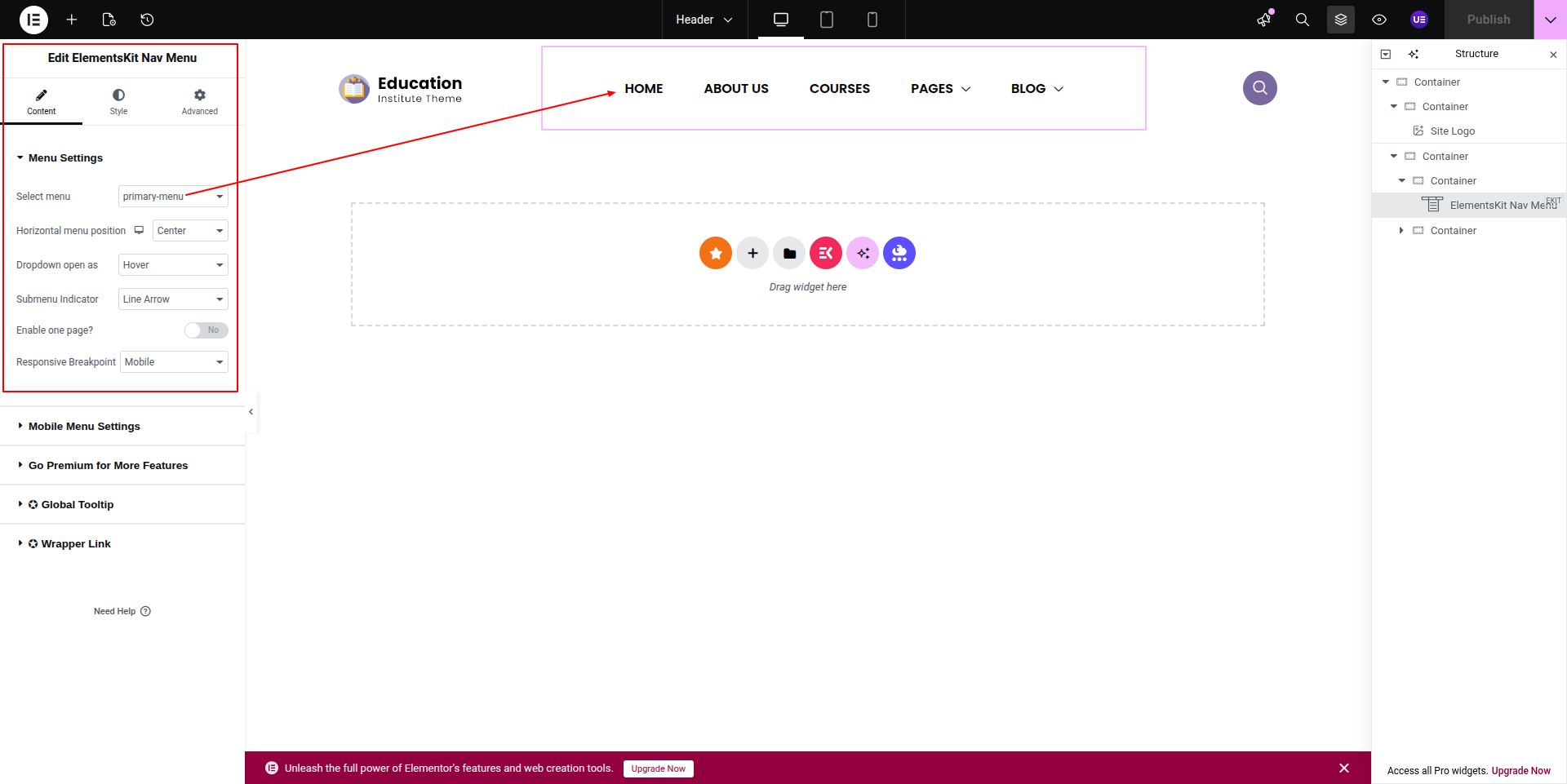Click the Elementor logo menu icon
This screenshot has width=1567, height=784.
33,20
